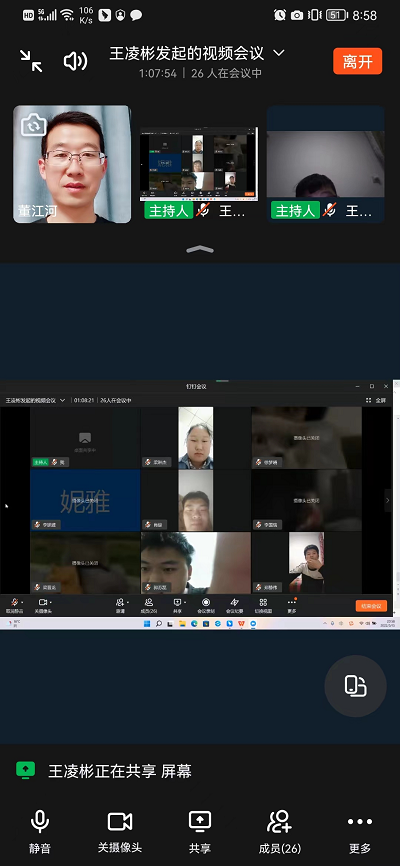Tap muted mic icon on middle thumbnail
Image resolution: width=400 pixels, height=866 pixels.
point(204,210)
